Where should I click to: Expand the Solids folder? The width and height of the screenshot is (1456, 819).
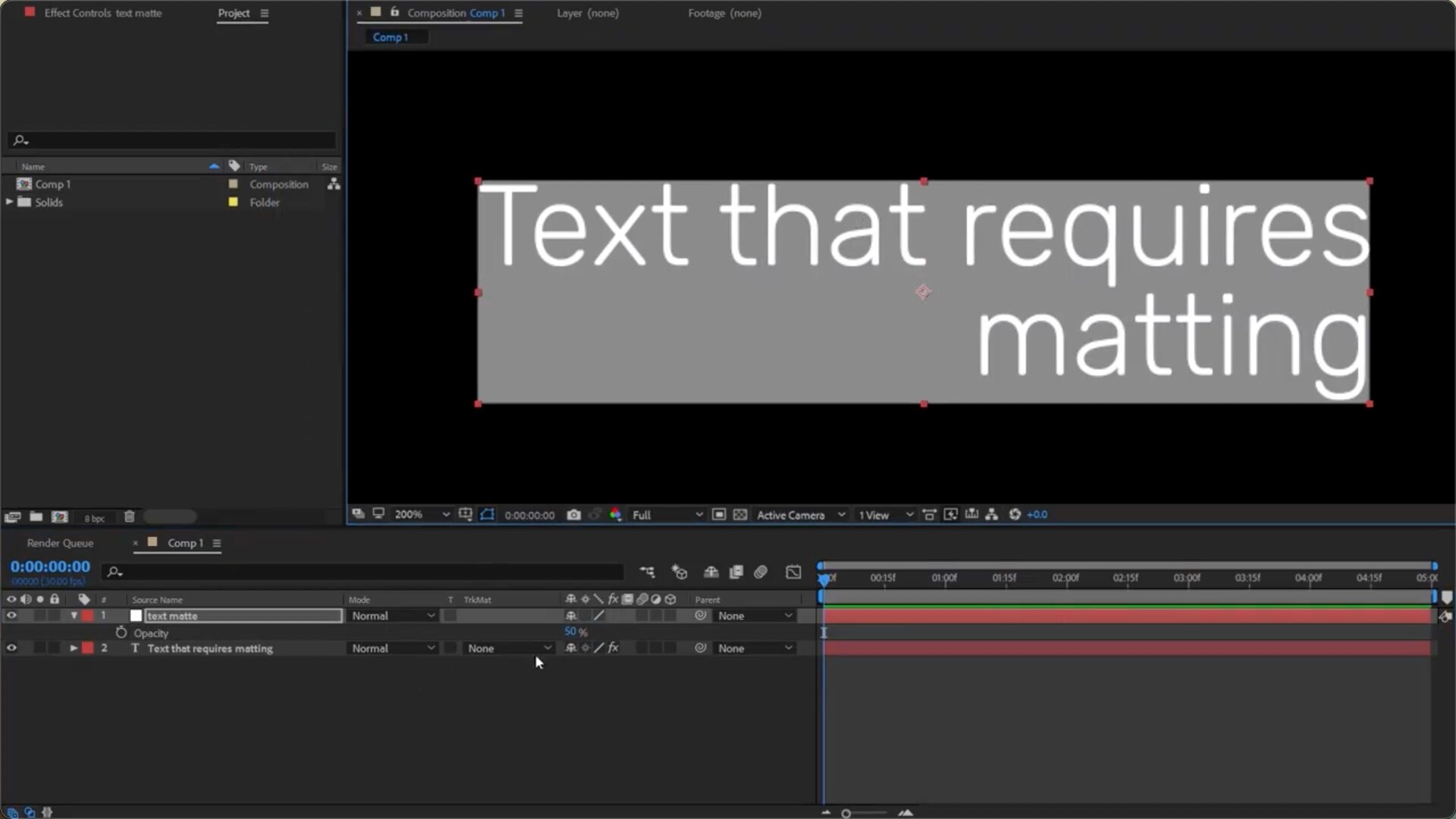[9, 202]
